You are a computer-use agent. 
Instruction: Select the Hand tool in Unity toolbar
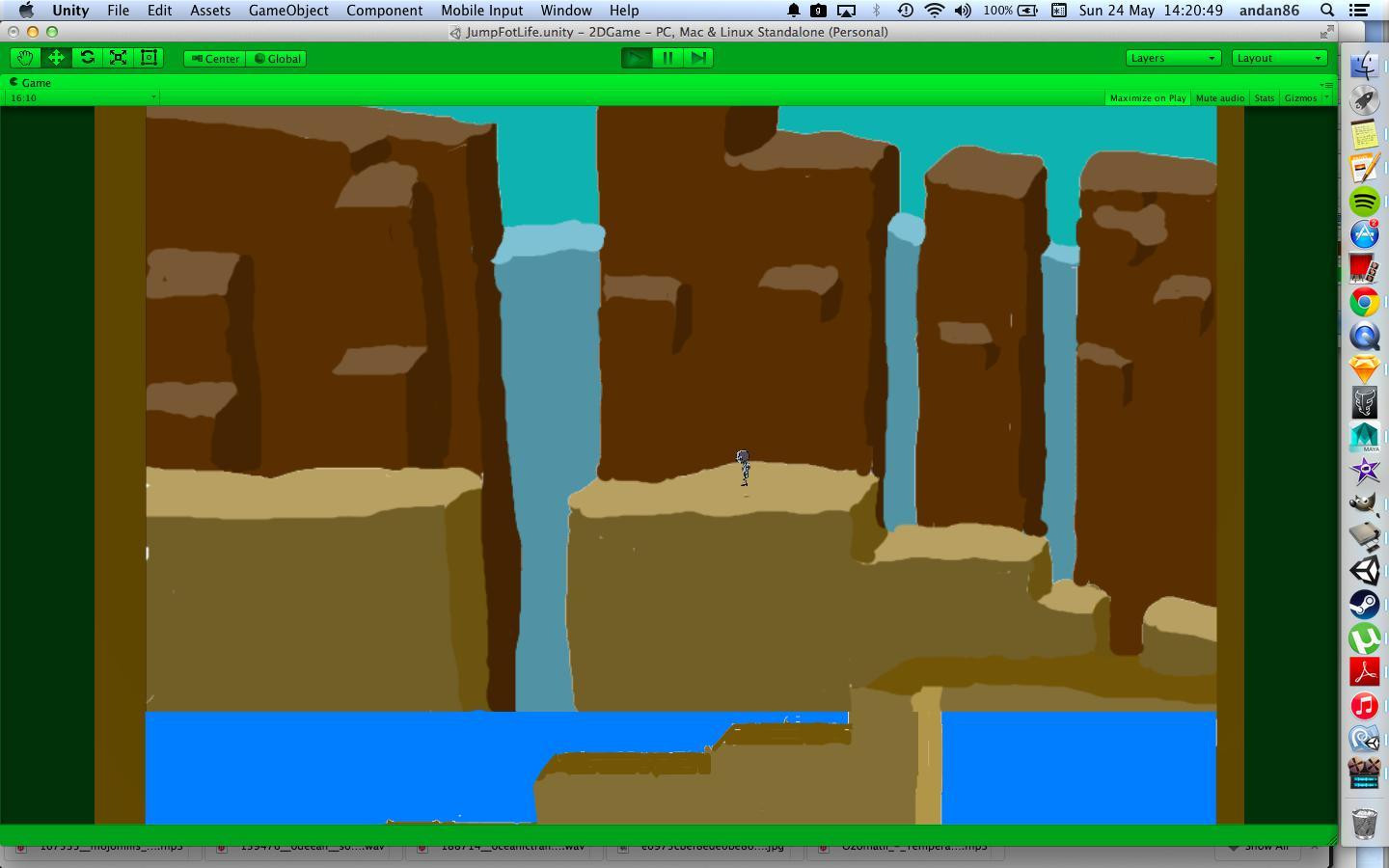25,58
